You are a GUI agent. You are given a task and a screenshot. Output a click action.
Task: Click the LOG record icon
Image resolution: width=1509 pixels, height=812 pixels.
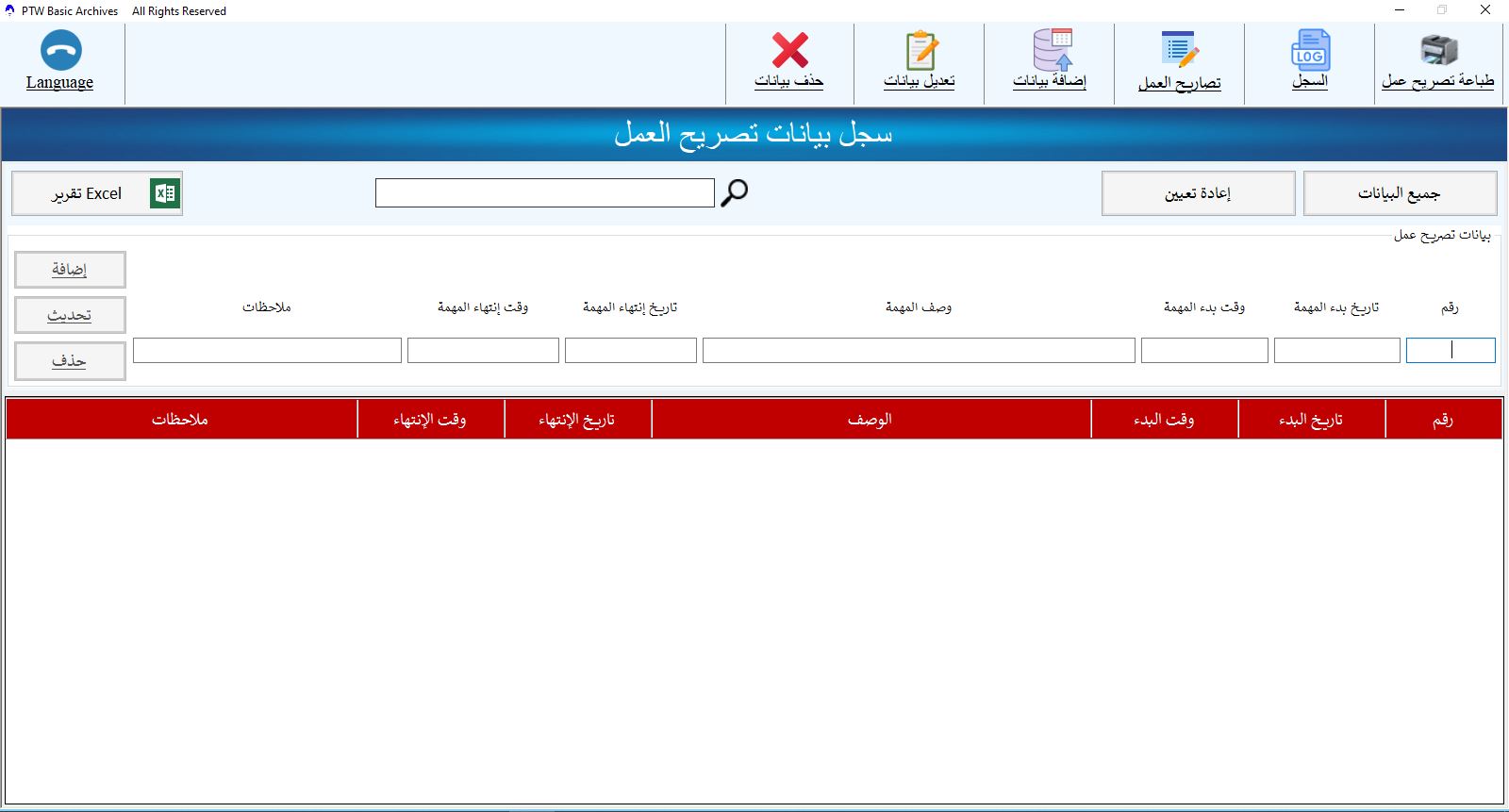(1310, 50)
